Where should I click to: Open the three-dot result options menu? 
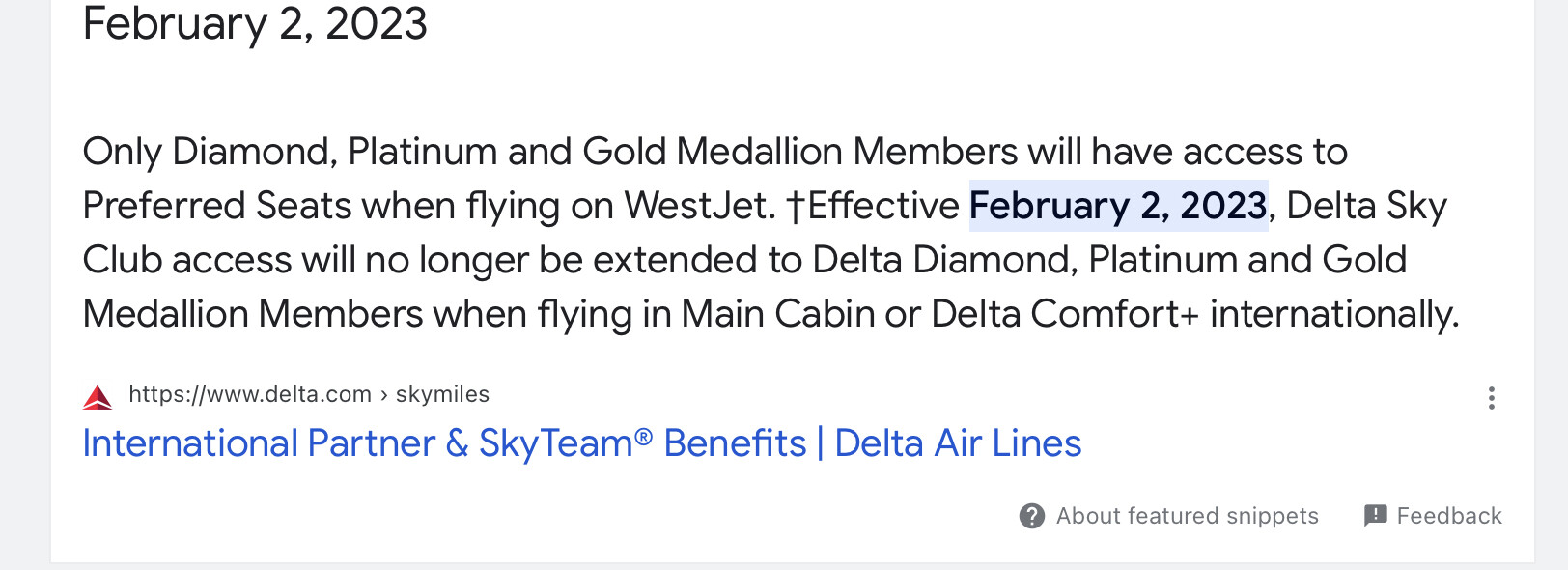[1492, 398]
